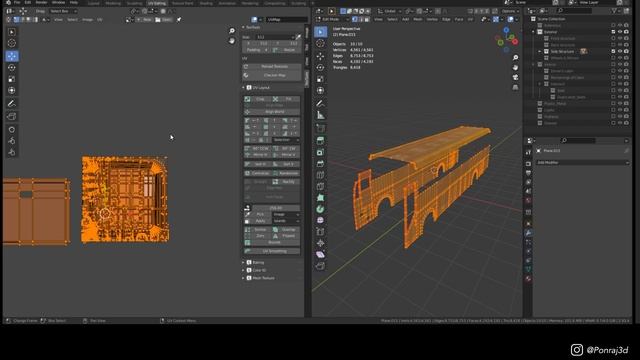Open the Mesh menu in 3D viewport header
This screenshot has height=360, width=640.
point(418,20)
